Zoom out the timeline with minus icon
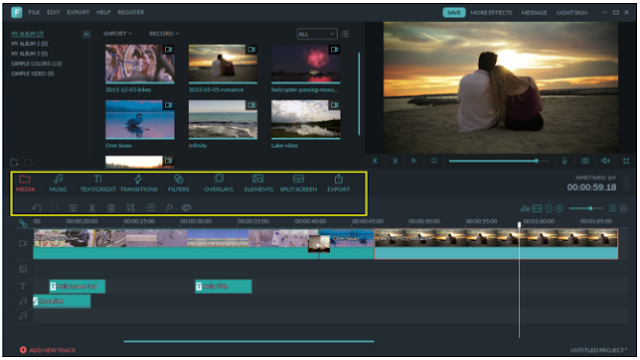640x360 pixels. (x=549, y=209)
